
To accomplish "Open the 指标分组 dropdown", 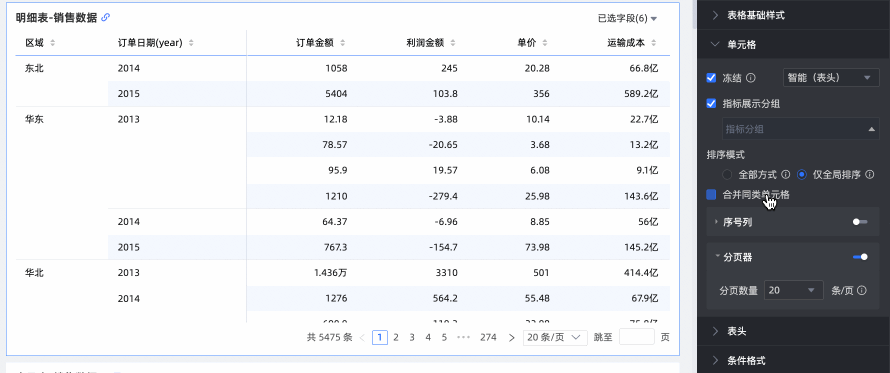I will pos(801,129).
